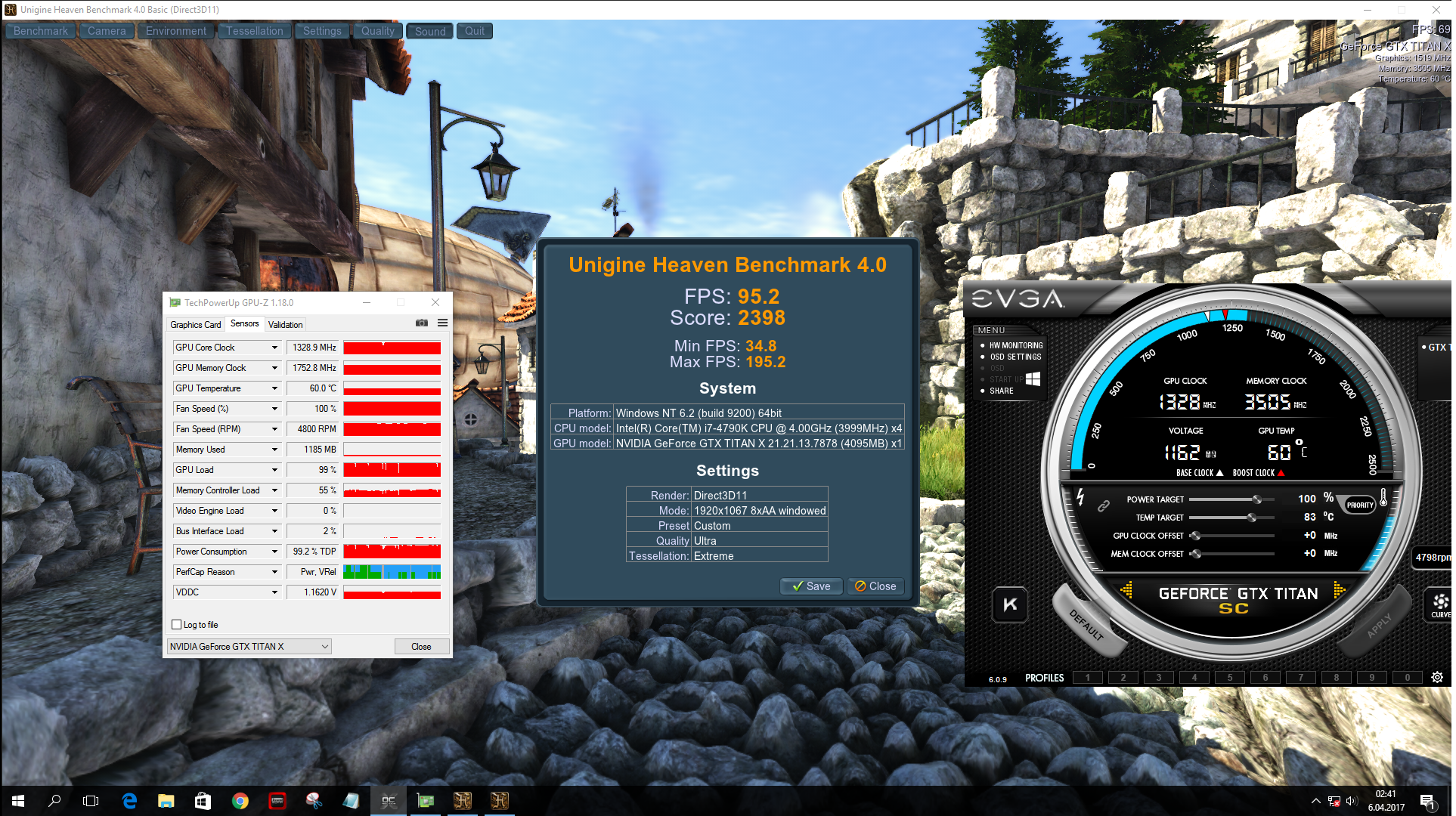Toggle Windows start-up icon in EVGA menu
The image size is (1456, 816).
click(x=1033, y=379)
